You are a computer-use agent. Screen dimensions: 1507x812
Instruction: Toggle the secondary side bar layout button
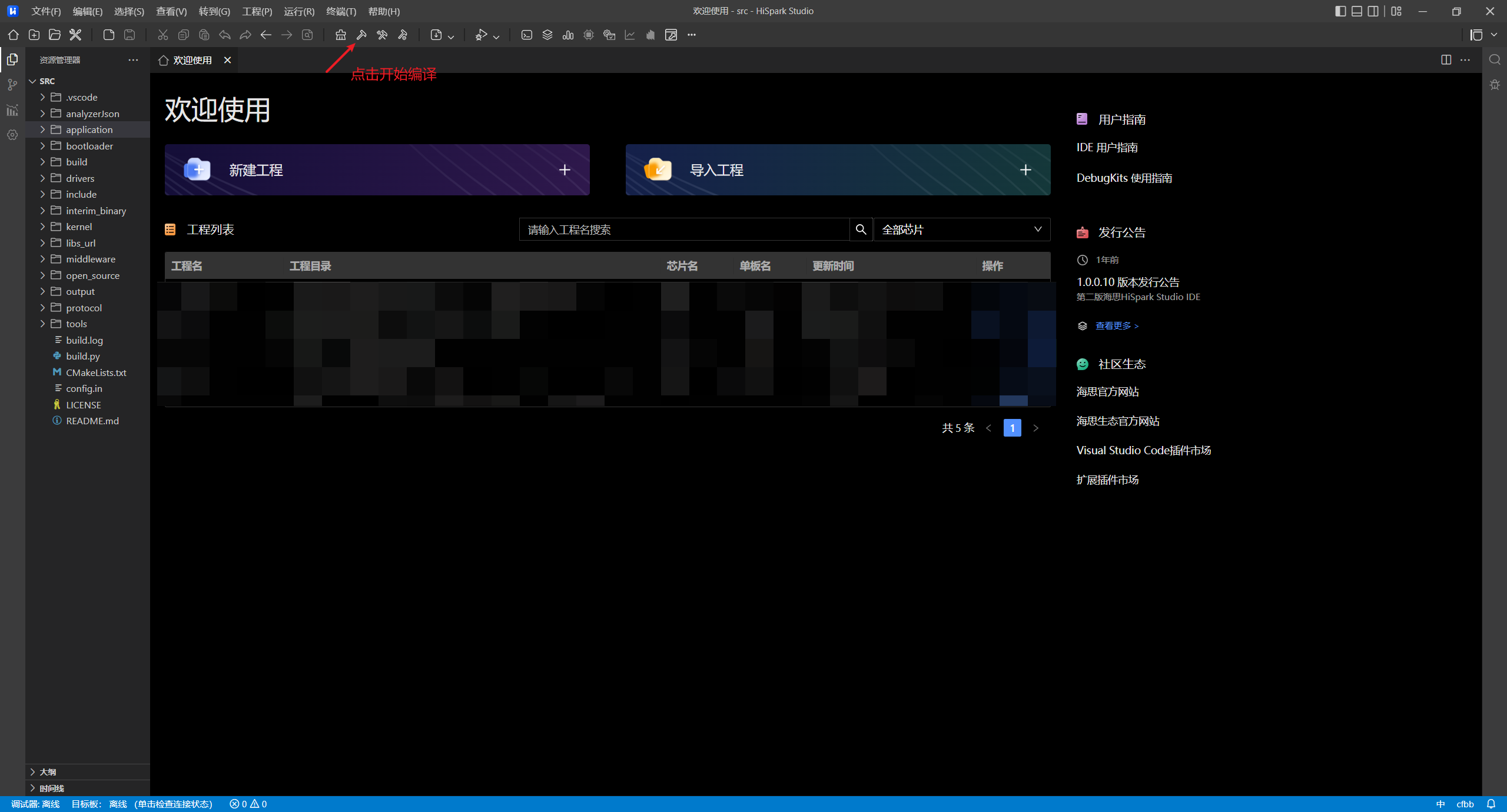pyautogui.click(x=1373, y=11)
